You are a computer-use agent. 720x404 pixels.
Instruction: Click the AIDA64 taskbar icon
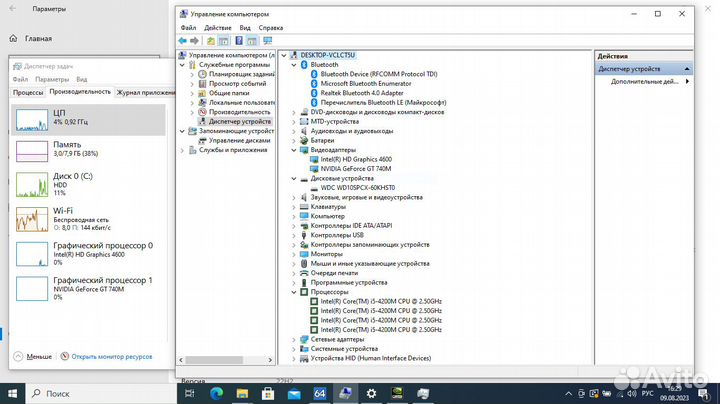[x=320, y=393]
